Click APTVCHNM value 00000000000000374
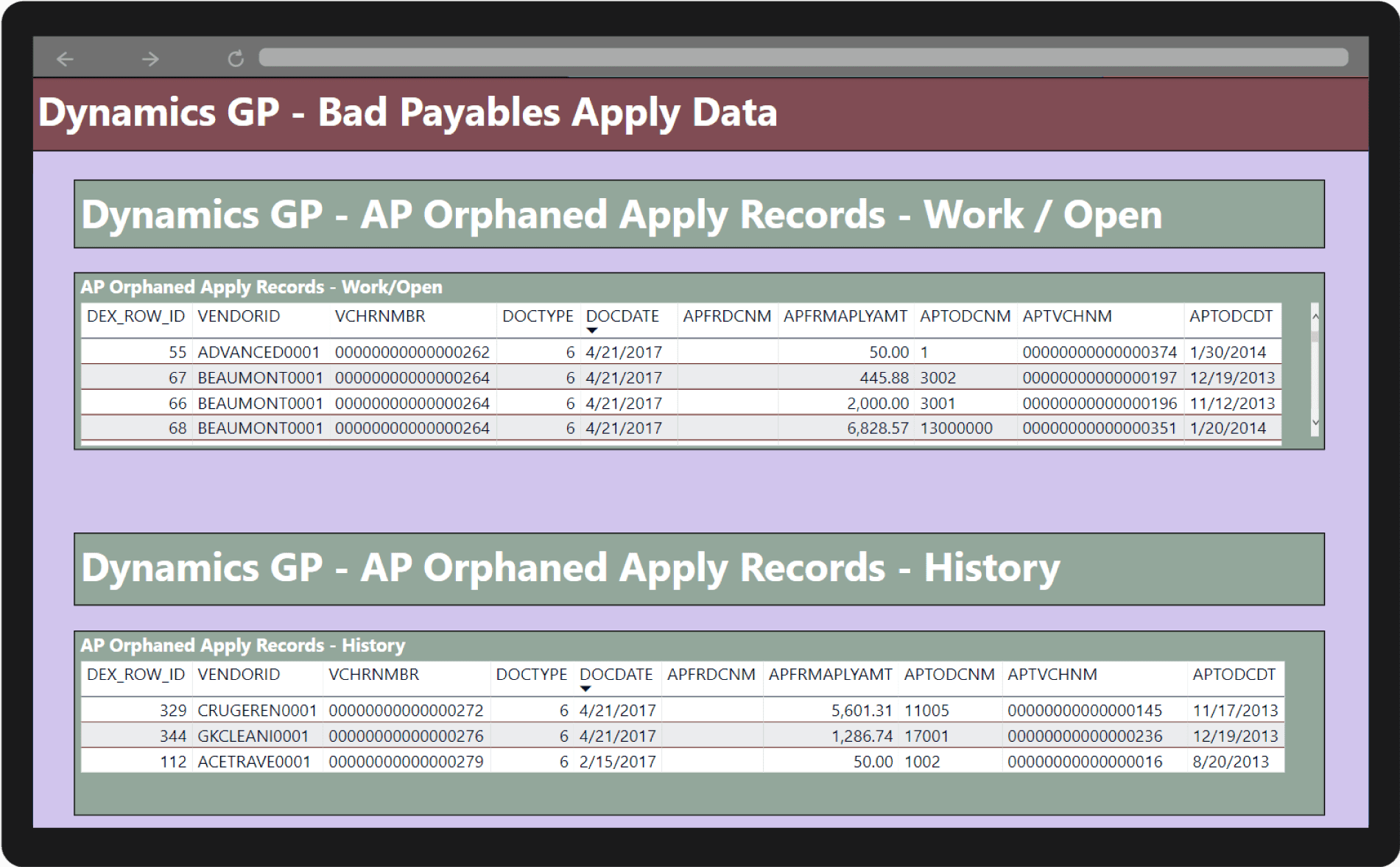 [x=1100, y=352]
